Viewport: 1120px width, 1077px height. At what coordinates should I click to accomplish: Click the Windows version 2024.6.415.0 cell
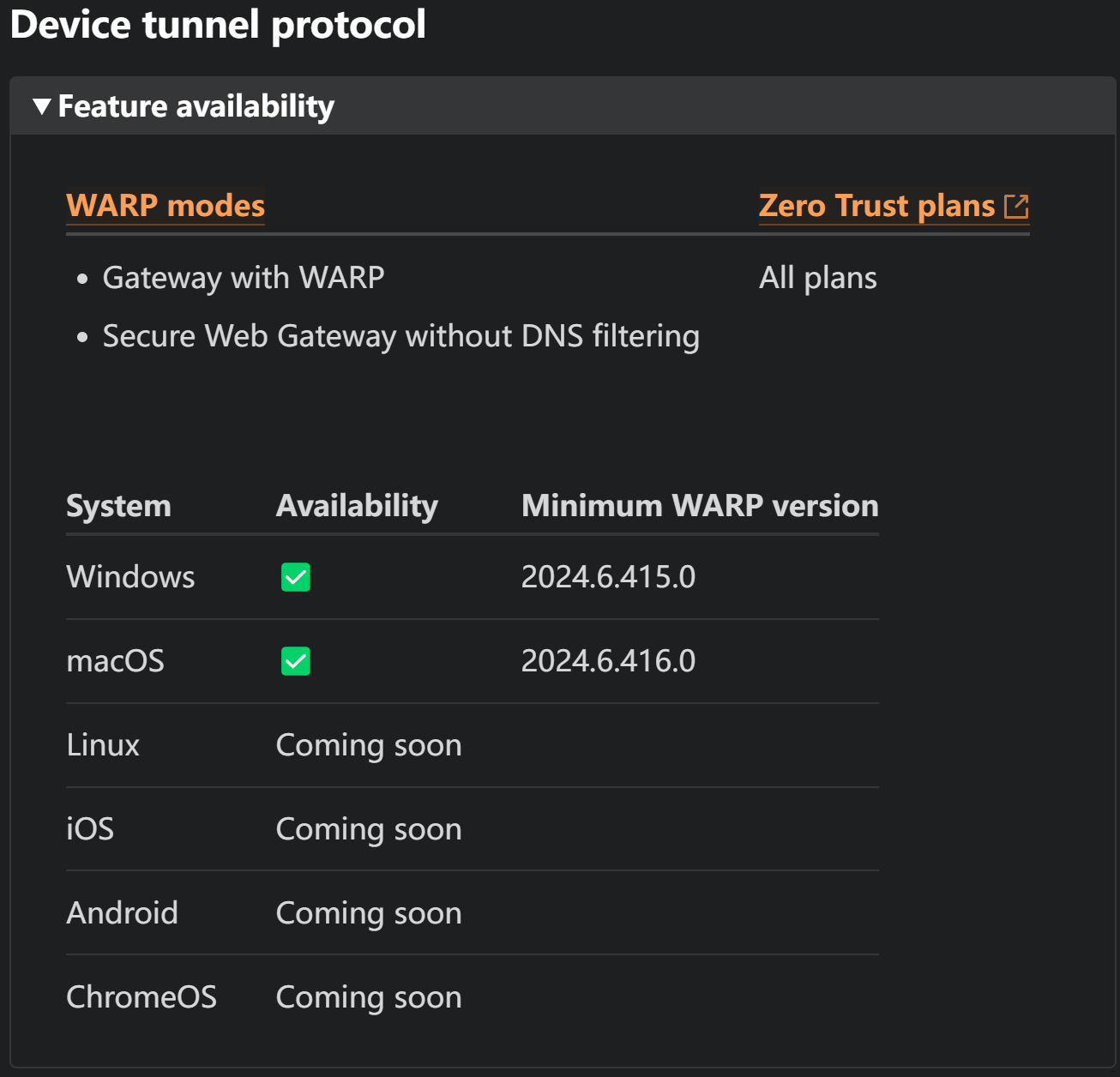(608, 577)
